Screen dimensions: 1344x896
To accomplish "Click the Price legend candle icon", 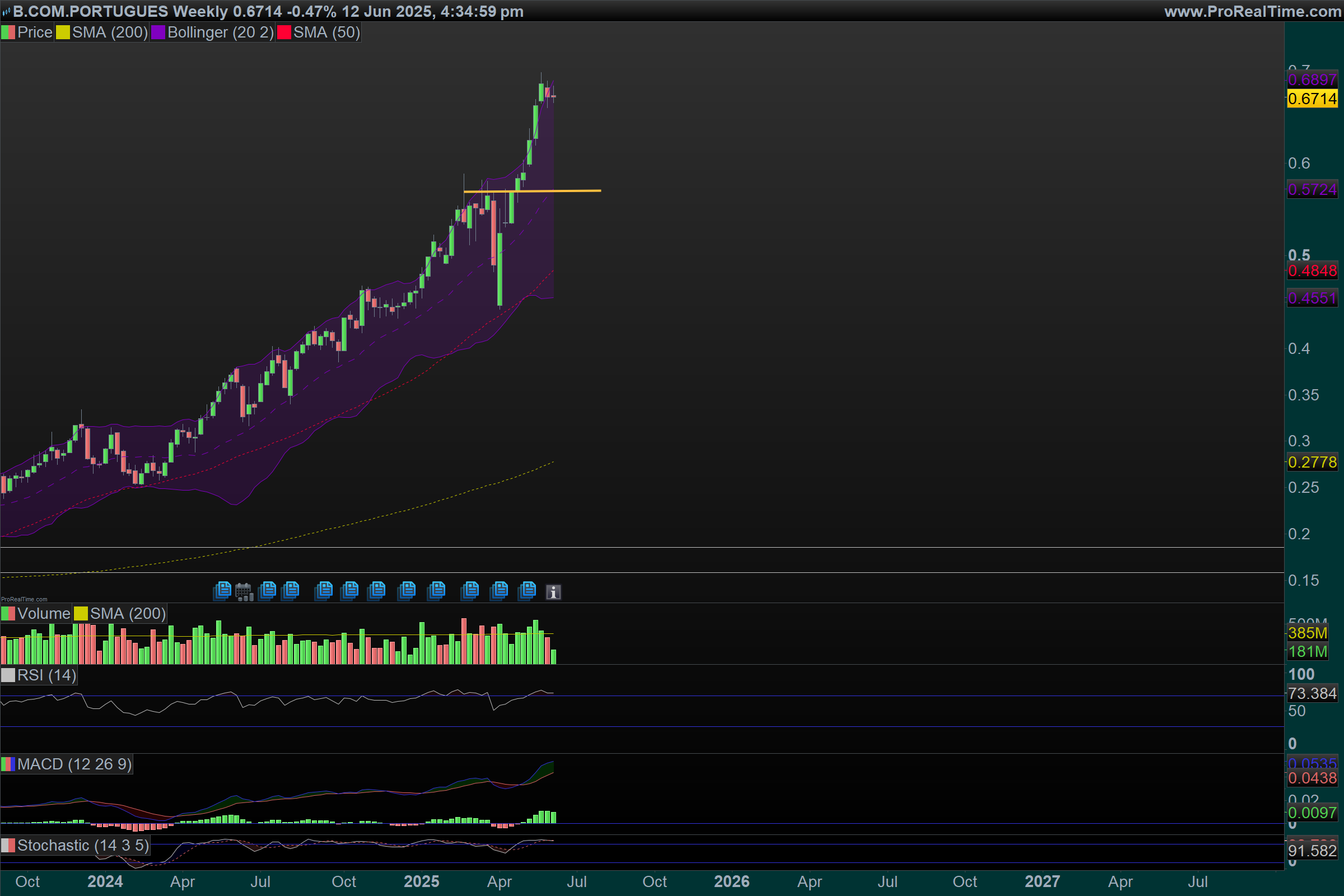I will (x=8, y=32).
